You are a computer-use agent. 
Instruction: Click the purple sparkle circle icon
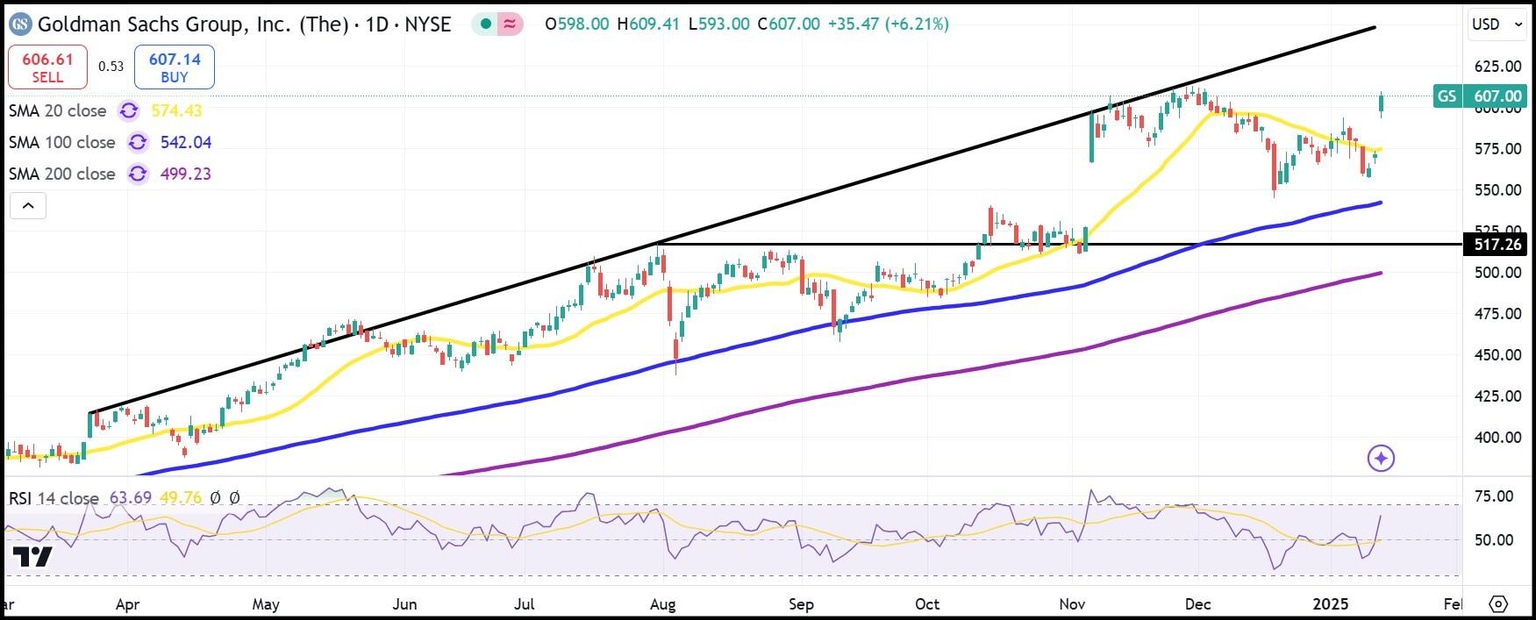click(x=1381, y=458)
